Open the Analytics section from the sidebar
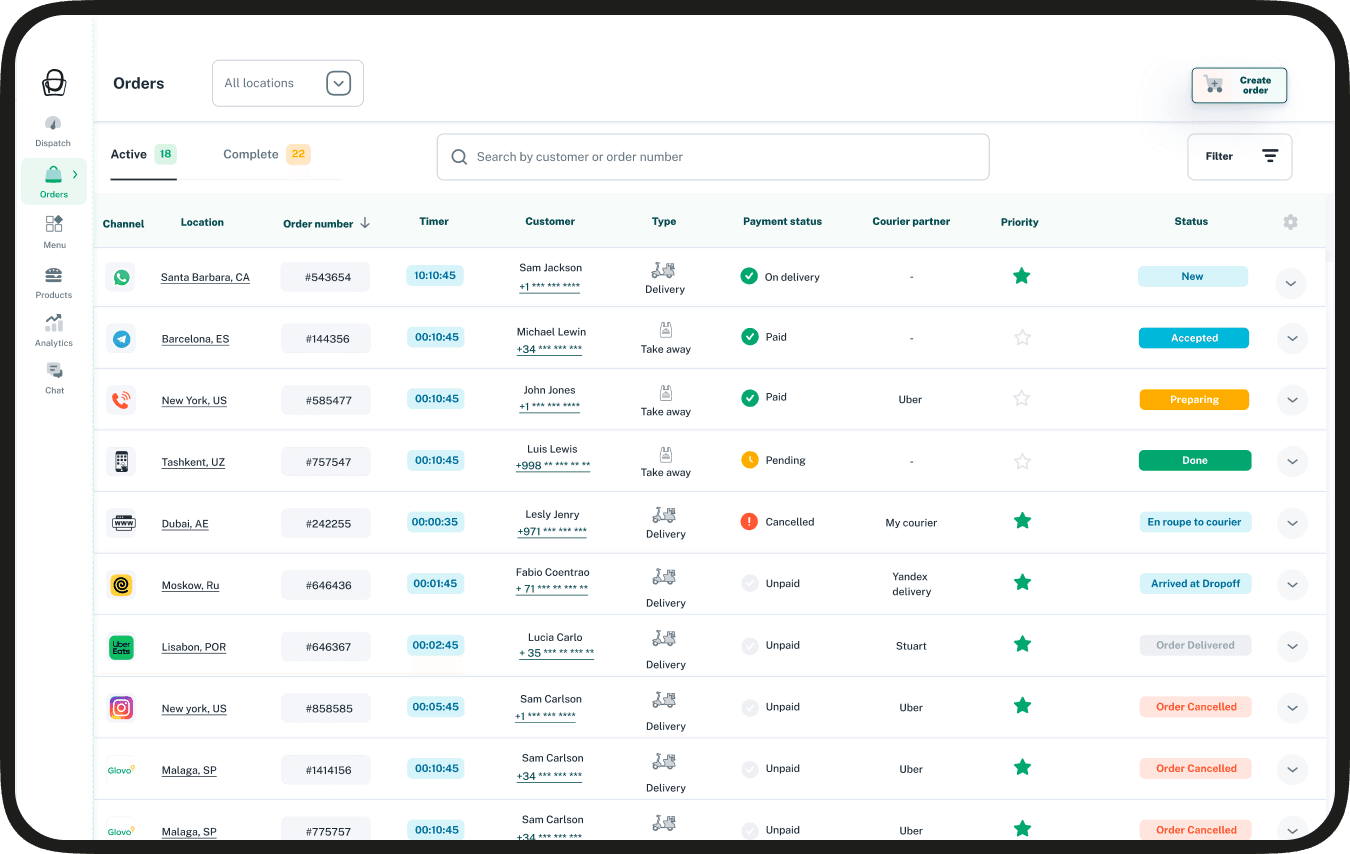Screen dimensions: 1350x854 (x=52, y=330)
